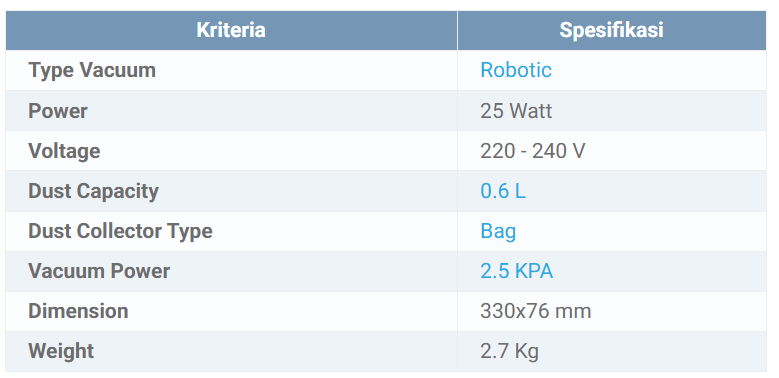Click the Type Vacuum row label
This screenshot has height=378, width=779.
coord(92,70)
